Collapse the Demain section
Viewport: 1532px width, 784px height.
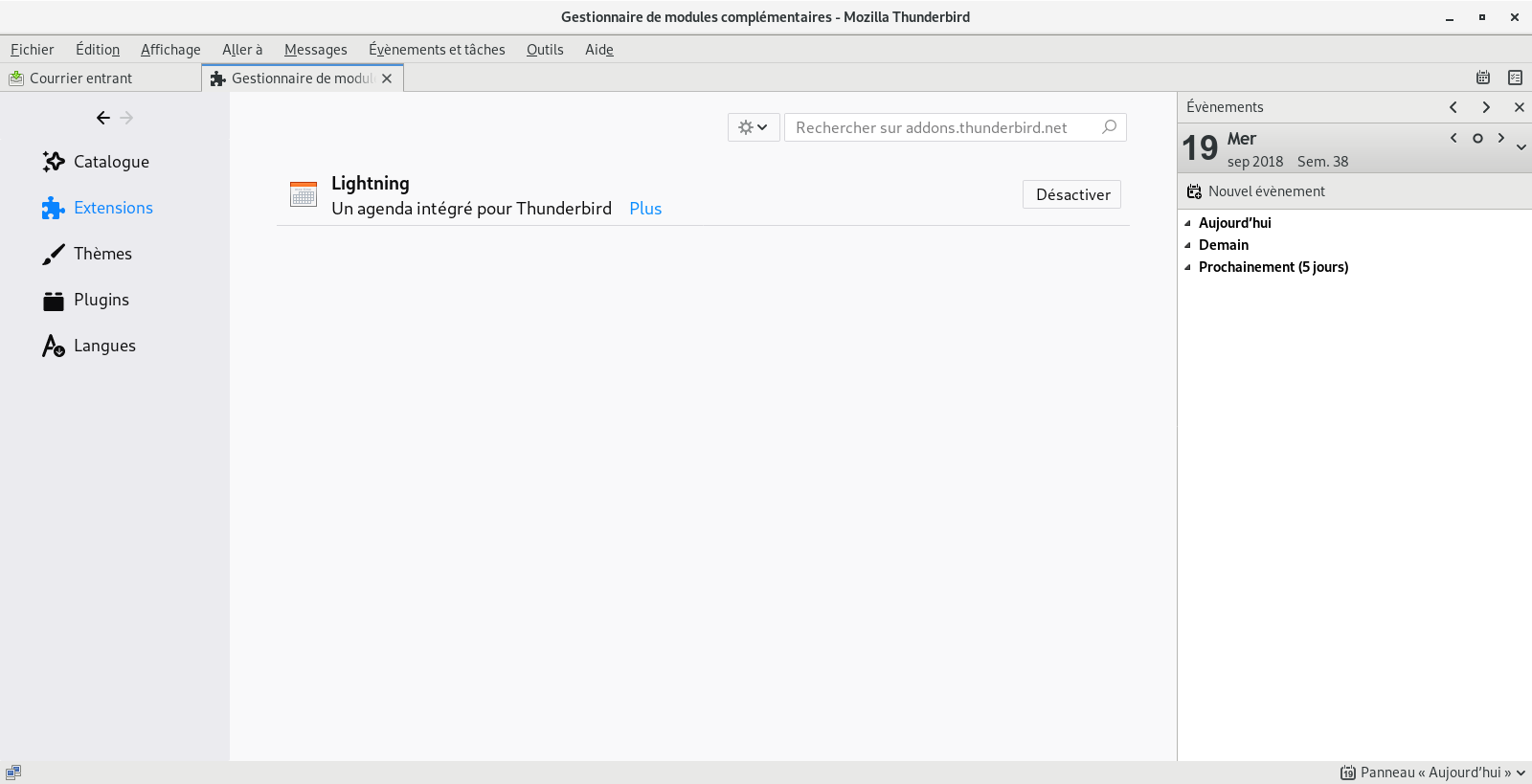click(x=1188, y=245)
